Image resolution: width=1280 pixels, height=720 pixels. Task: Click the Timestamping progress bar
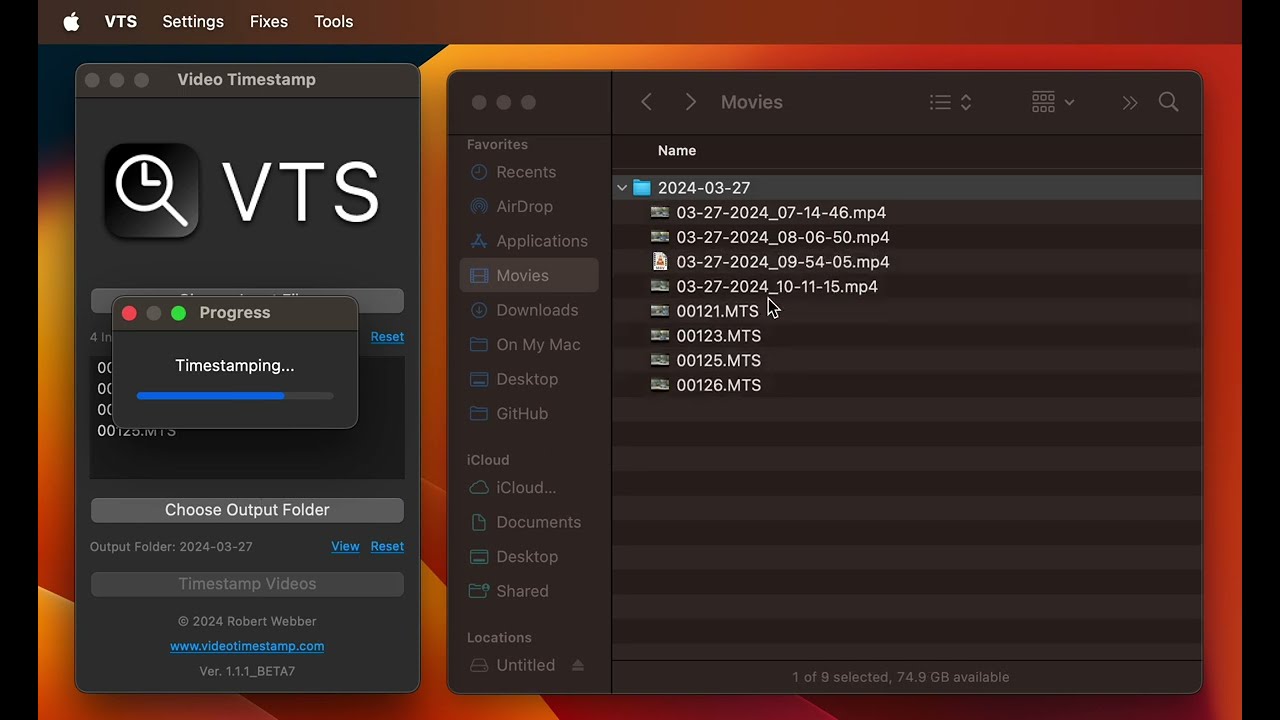click(x=235, y=396)
